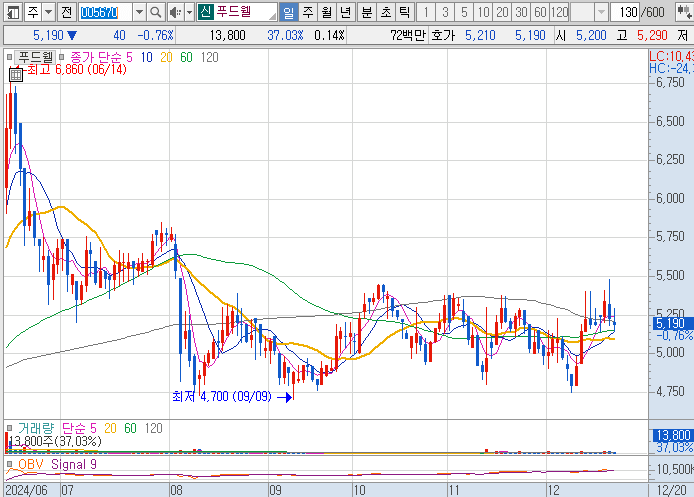Screen dimensions: 694x497
Task: Select the 일 daily chart tab
Action: tap(289, 12)
